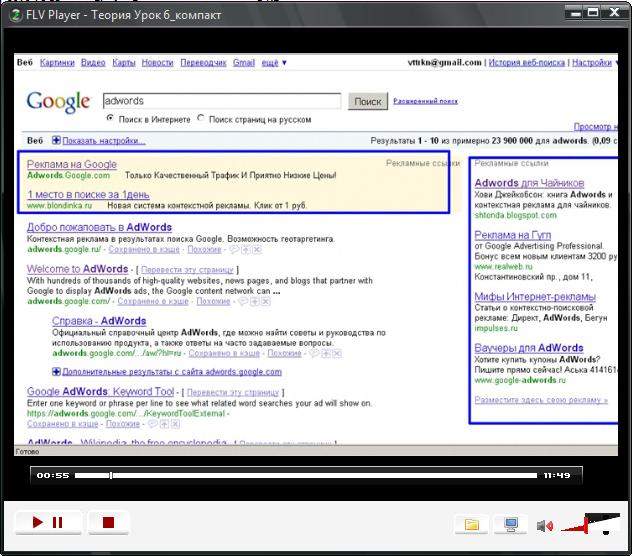632x556 pixels.
Task: Open sidebar ad 'Ваучеры для AdWords'
Action: pyautogui.click(x=529, y=348)
